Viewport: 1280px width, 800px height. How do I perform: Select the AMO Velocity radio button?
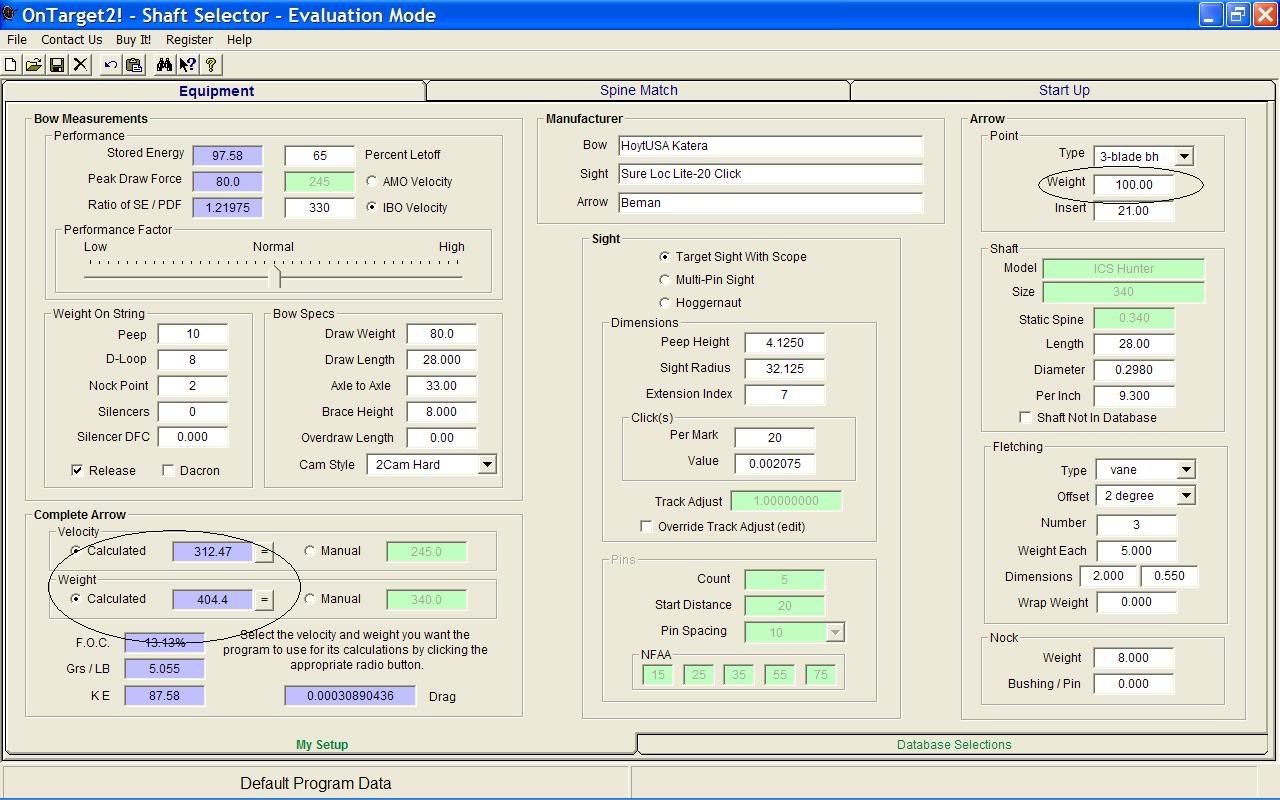pos(372,182)
